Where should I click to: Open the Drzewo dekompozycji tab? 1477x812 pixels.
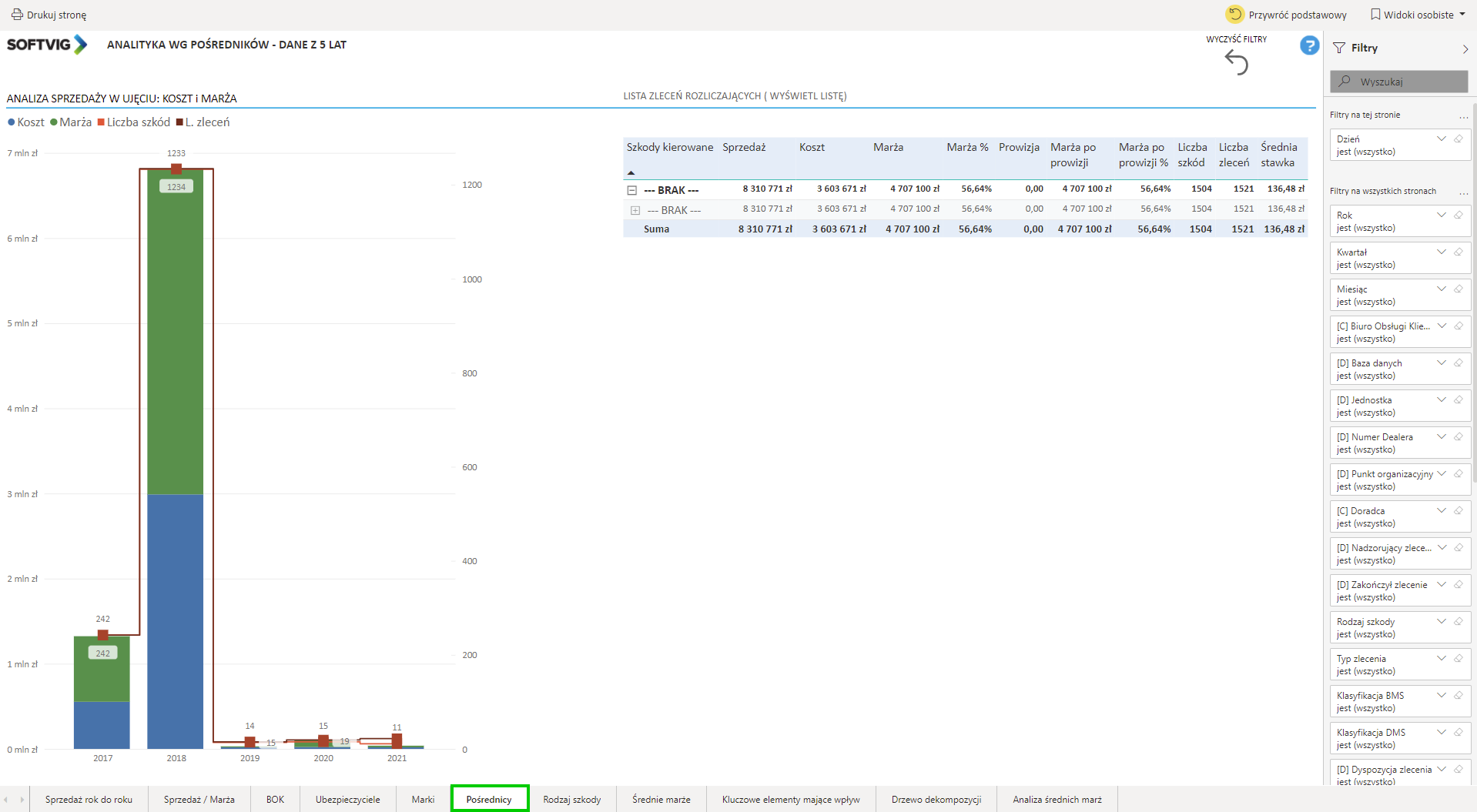[936, 800]
